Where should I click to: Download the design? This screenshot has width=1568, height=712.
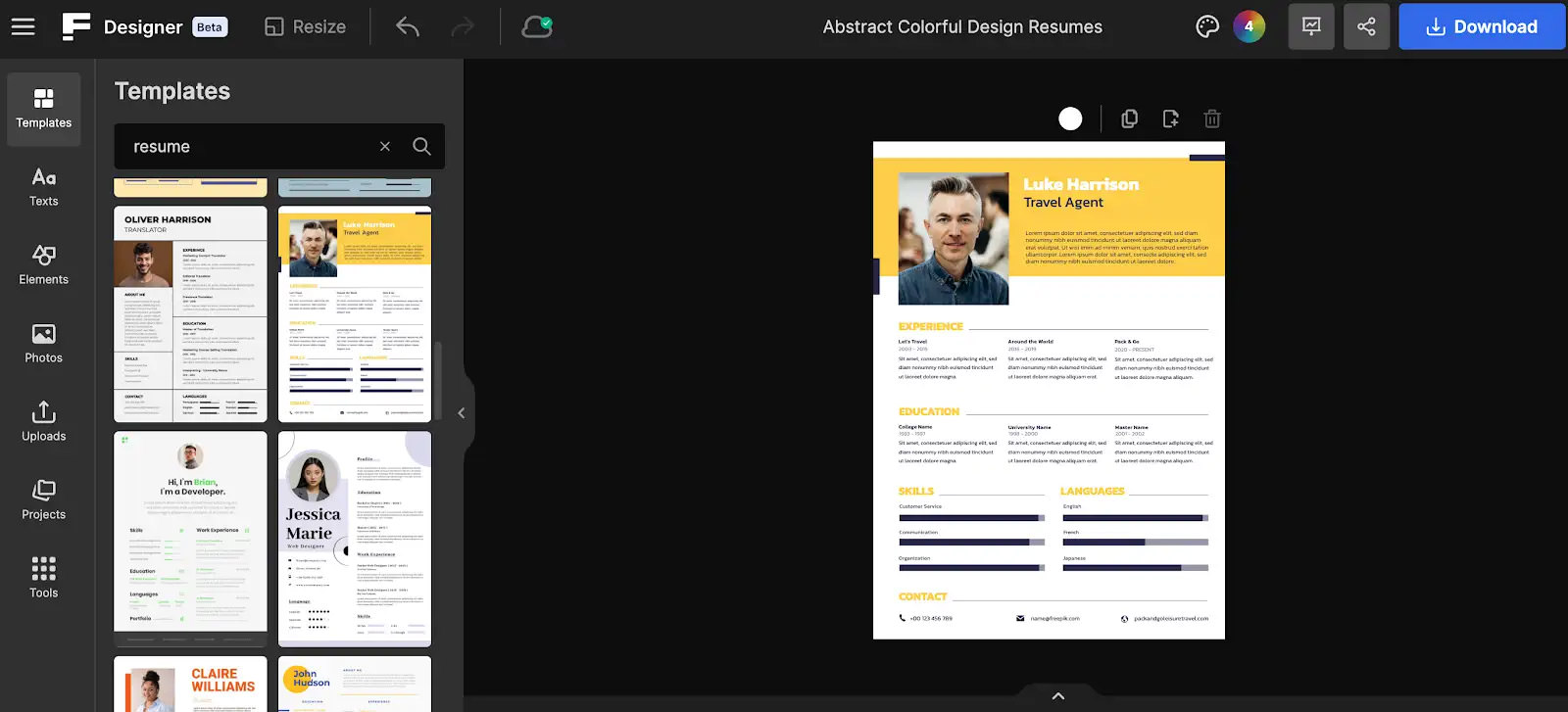click(x=1482, y=26)
